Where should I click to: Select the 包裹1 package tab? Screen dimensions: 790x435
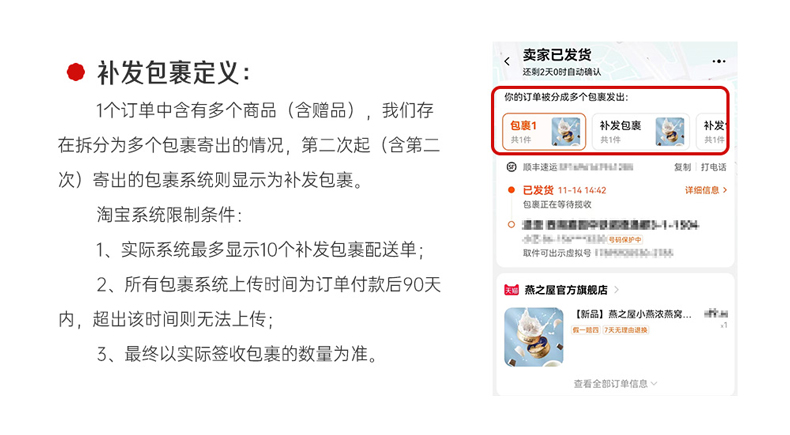tap(544, 132)
